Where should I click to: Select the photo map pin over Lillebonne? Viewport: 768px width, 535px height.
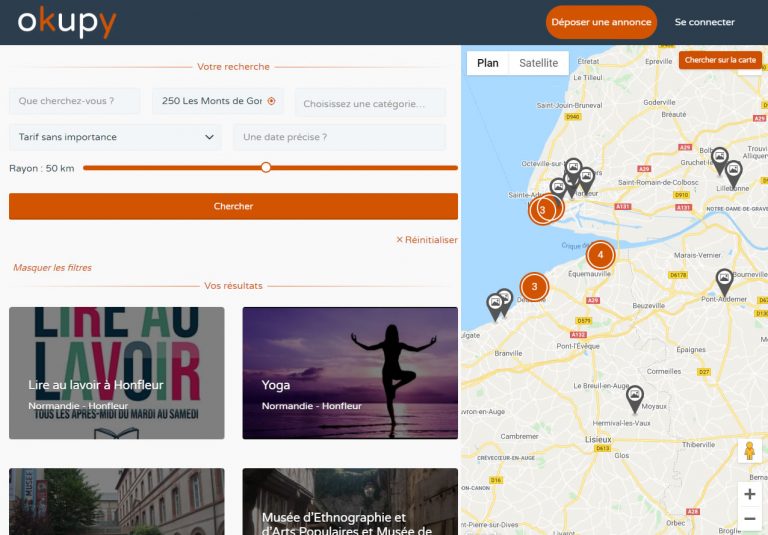point(733,174)
